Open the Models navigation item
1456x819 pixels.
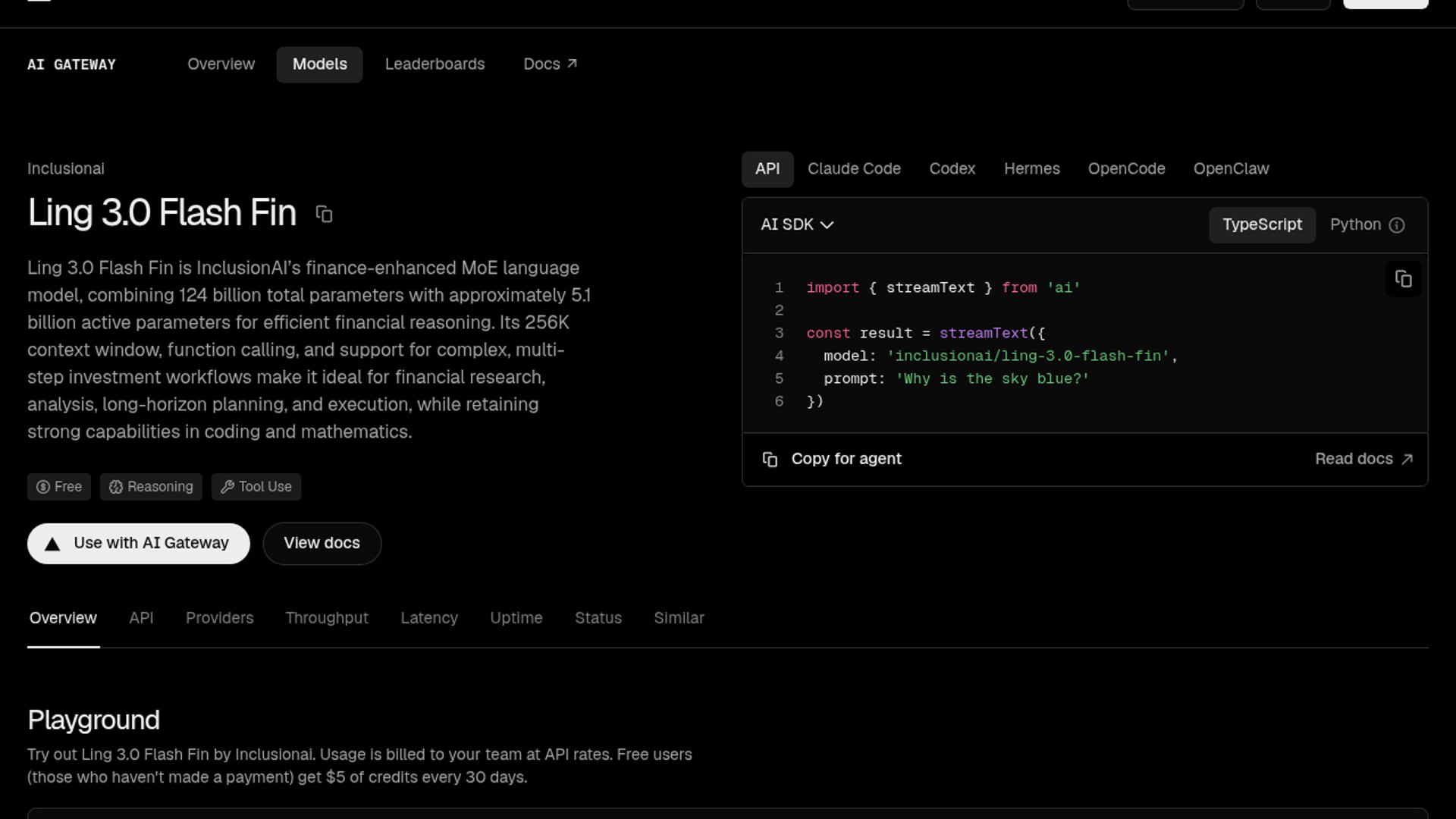tap(319, 64)
